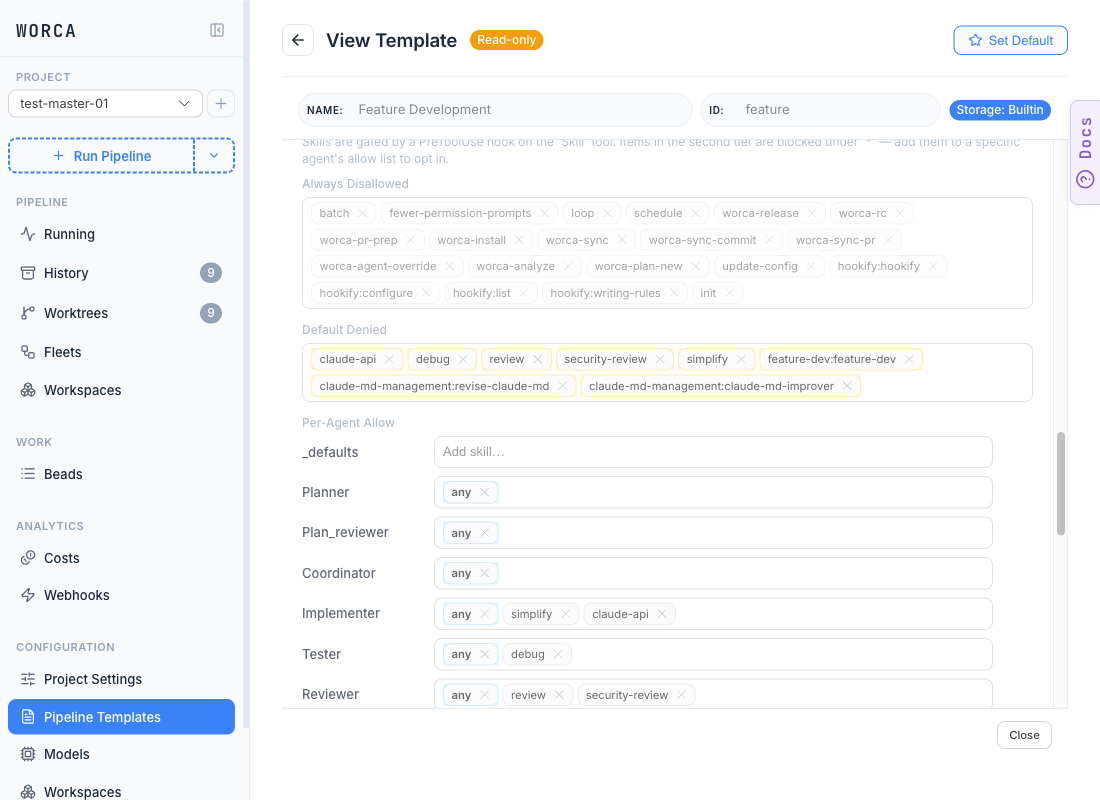Click the plus icon to add project
This screenshot has height=800, width=1100.
tap(221, 104)
